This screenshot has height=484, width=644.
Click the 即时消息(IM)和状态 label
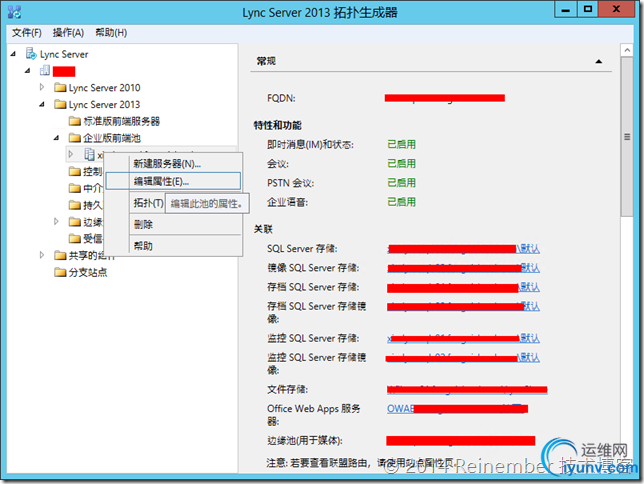[310, 145]
